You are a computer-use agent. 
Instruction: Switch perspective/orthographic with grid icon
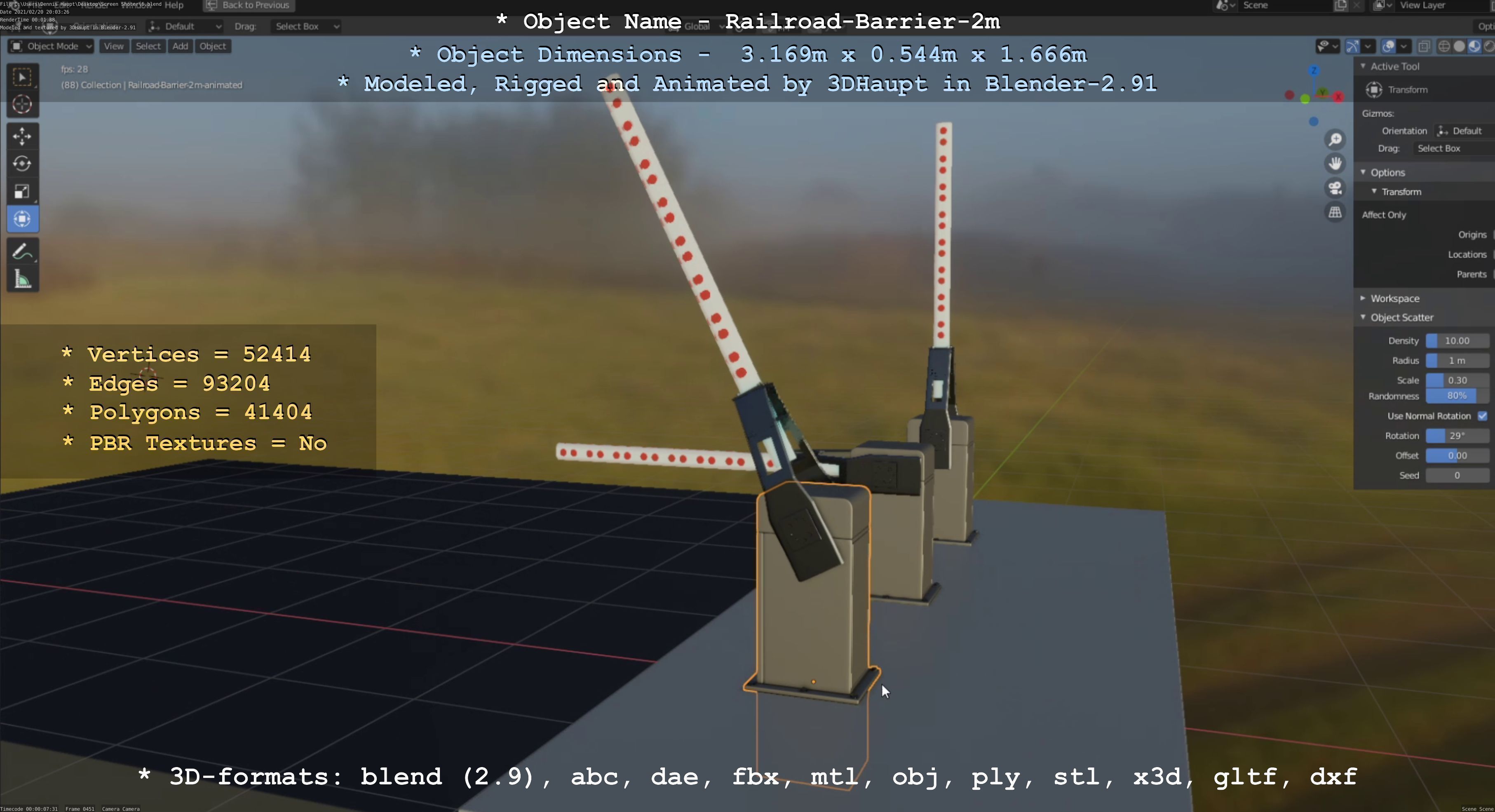pyautogui.click(x=1335, y=212)
